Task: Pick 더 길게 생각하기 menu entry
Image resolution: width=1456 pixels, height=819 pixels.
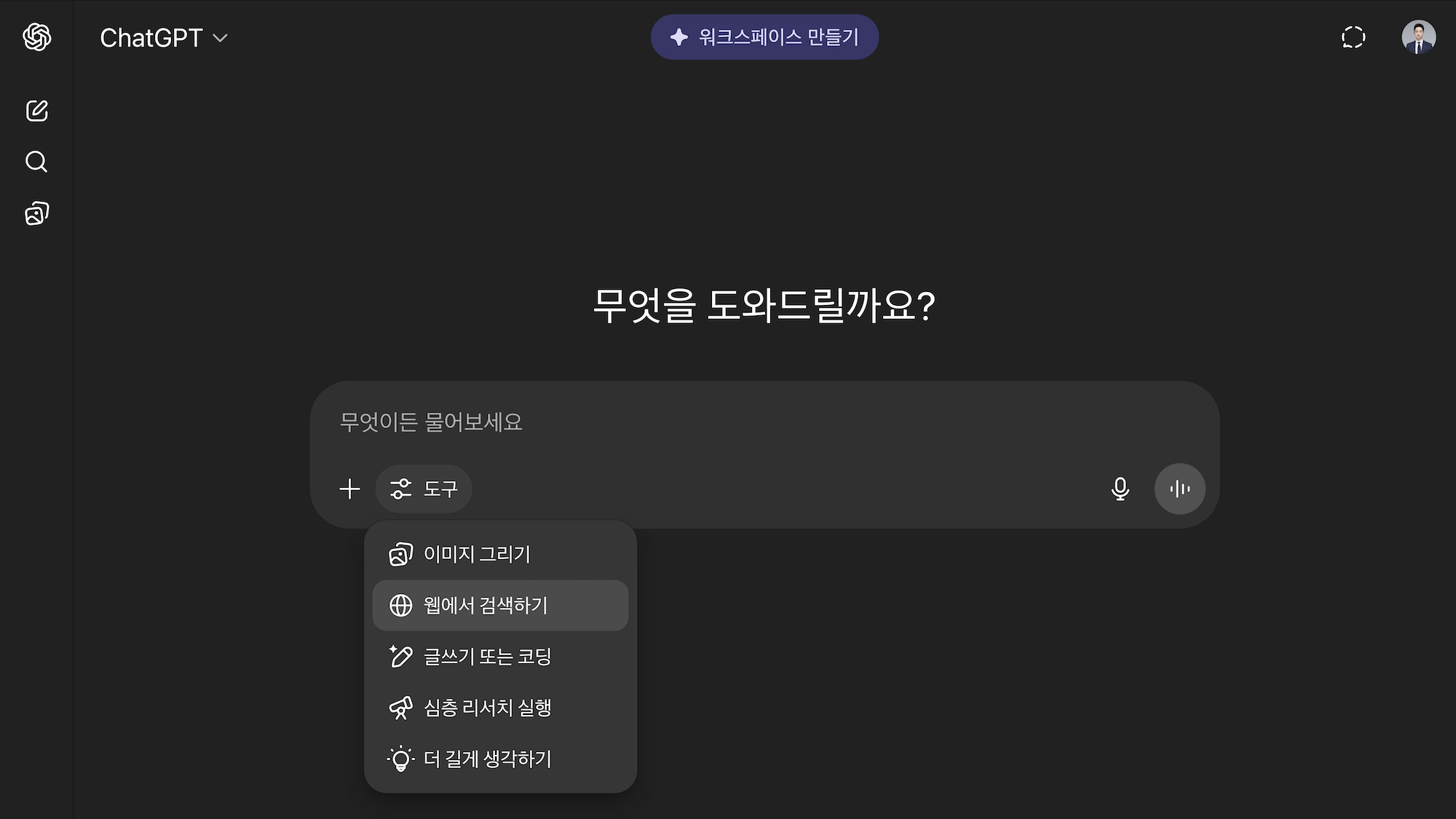Action: click(489, 759)
